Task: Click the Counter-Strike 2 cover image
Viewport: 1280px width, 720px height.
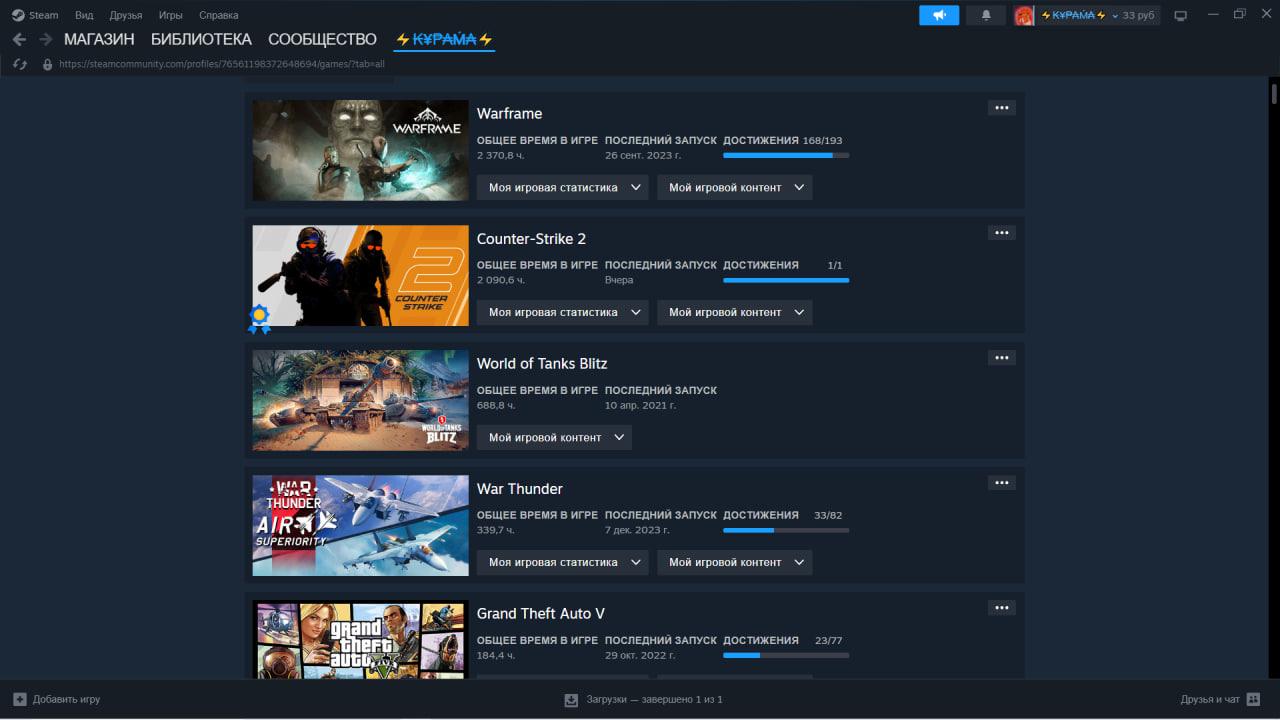Action: coord(360,275)
